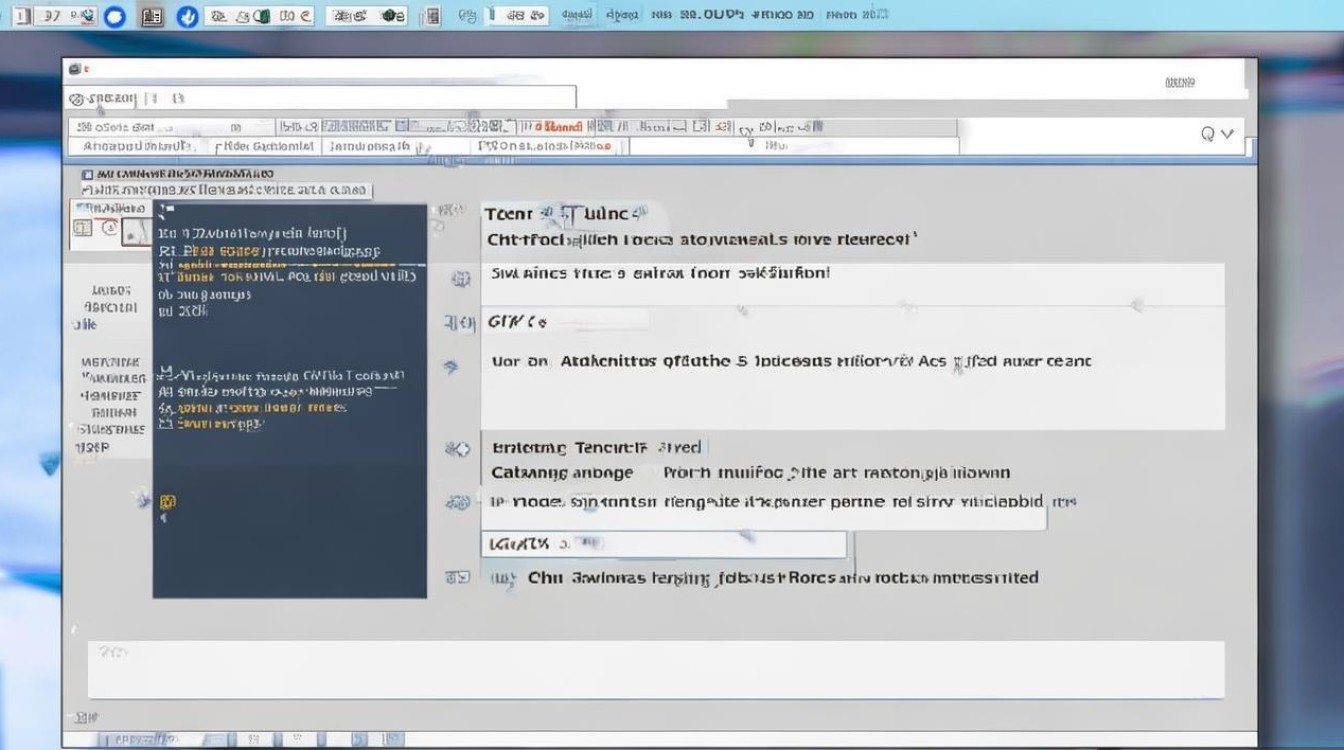The width and height of the screenshot is (1344, 750).
Task: Click the icon beside the Chu Bawinoas row
Action: click(457, 577)
